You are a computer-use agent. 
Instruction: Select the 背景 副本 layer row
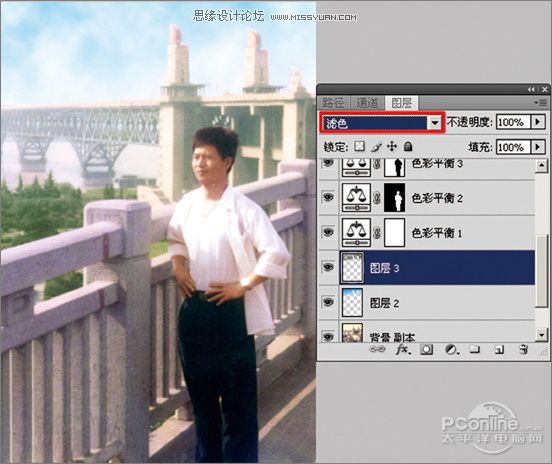coord(427,331)
